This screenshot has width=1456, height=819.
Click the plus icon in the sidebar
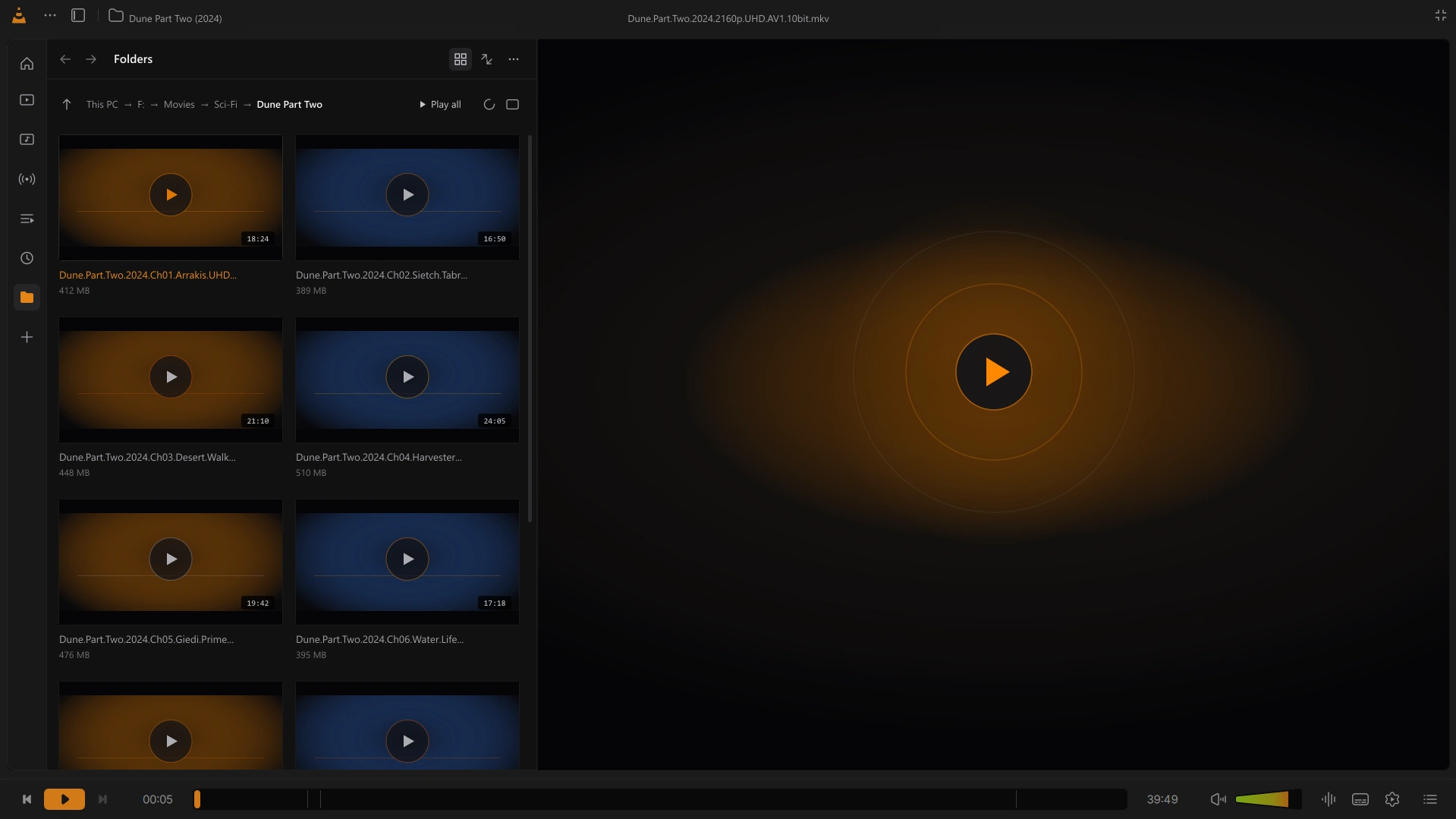pyautogui.click(x=27, y=337)
